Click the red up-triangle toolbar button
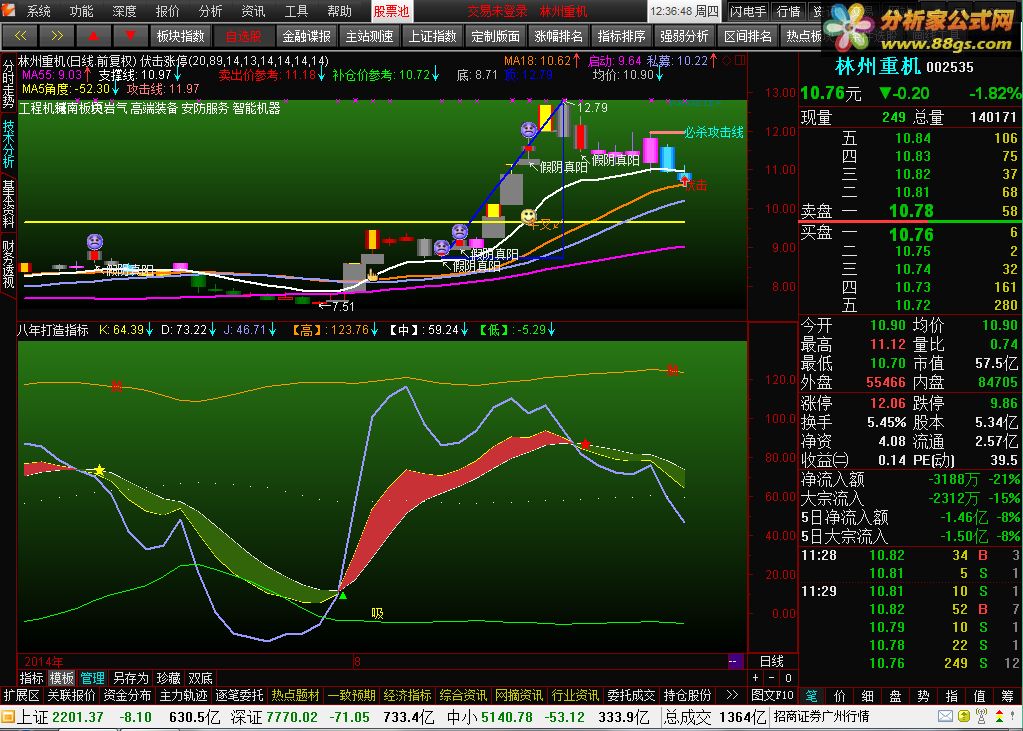 click(x=94, y=36)
